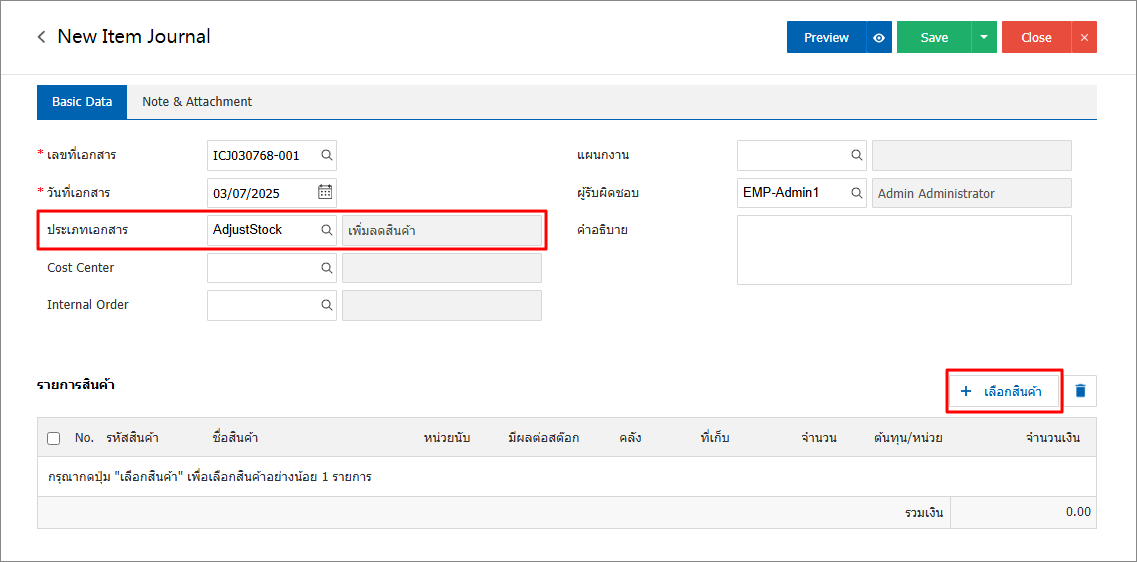1137x562 pixels.
Task: Click the Cost Center input field
Action: (x=262, y=268)
